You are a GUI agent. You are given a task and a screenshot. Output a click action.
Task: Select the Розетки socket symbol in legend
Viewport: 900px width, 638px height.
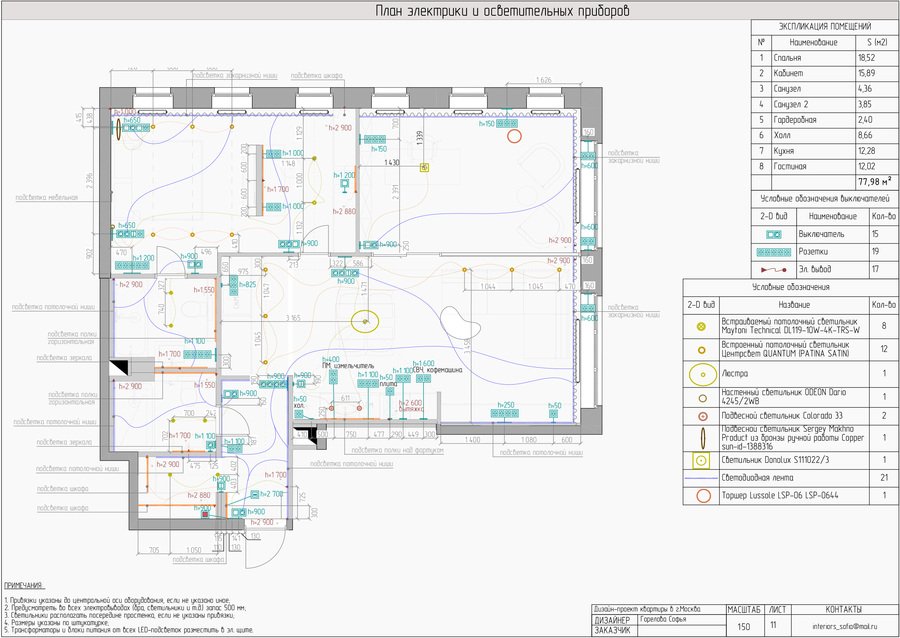[773, 251]
